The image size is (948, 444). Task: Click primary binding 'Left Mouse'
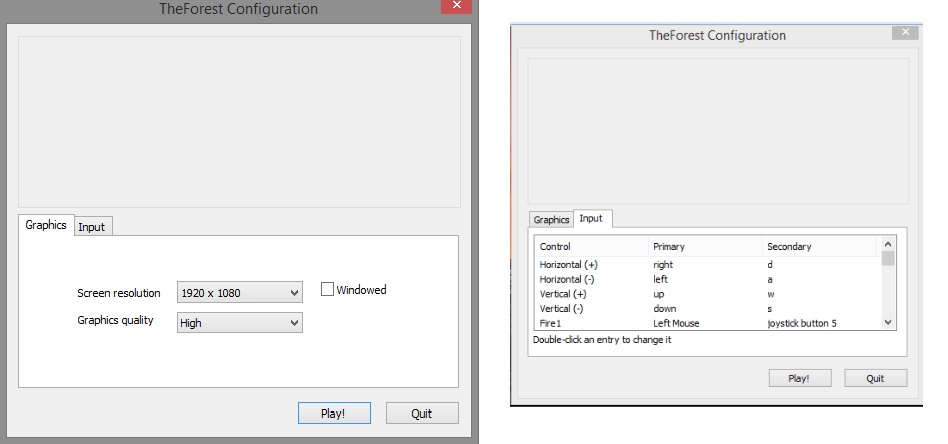coord(676,323)
